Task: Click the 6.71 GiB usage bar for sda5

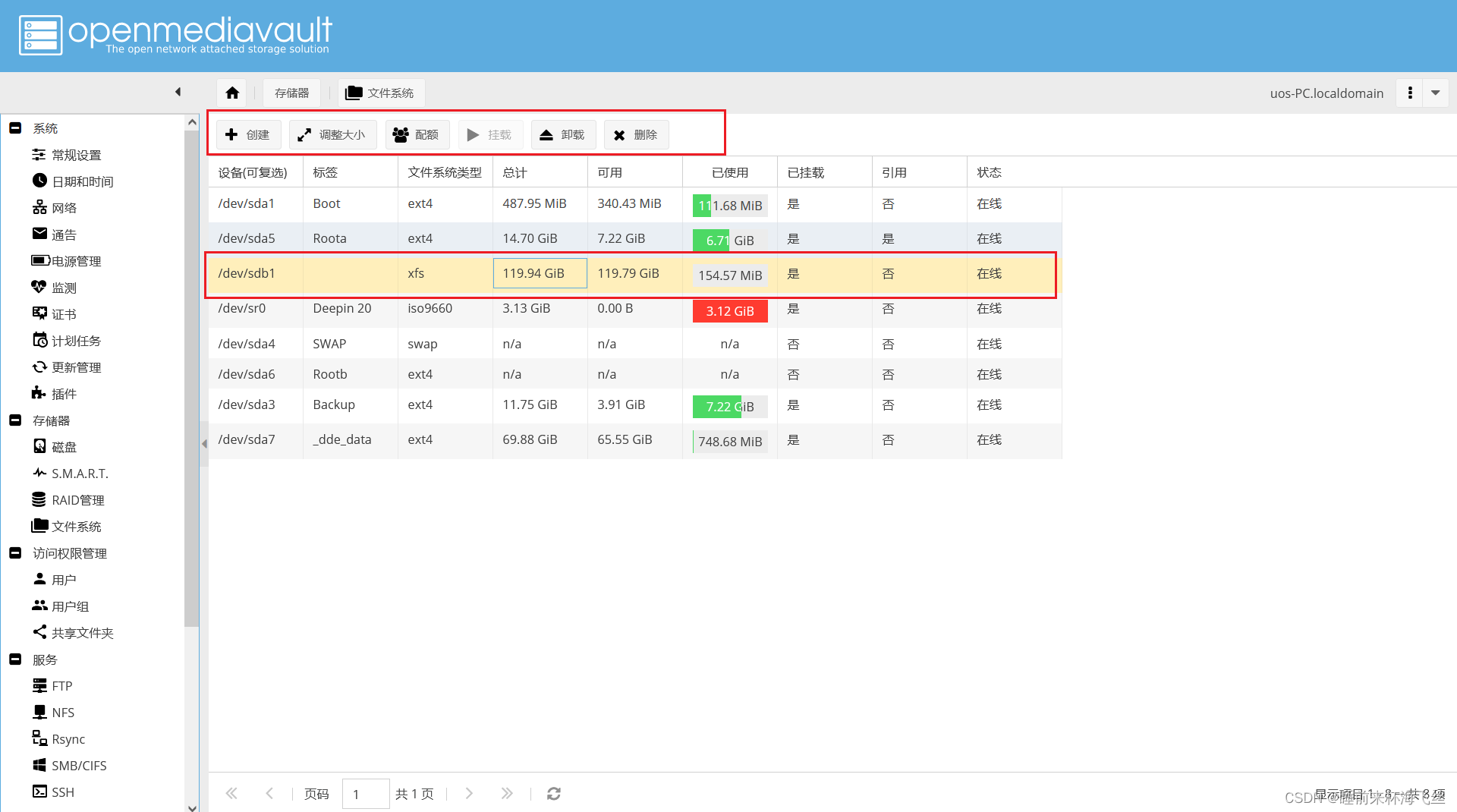Action: (x=730, y=241)
